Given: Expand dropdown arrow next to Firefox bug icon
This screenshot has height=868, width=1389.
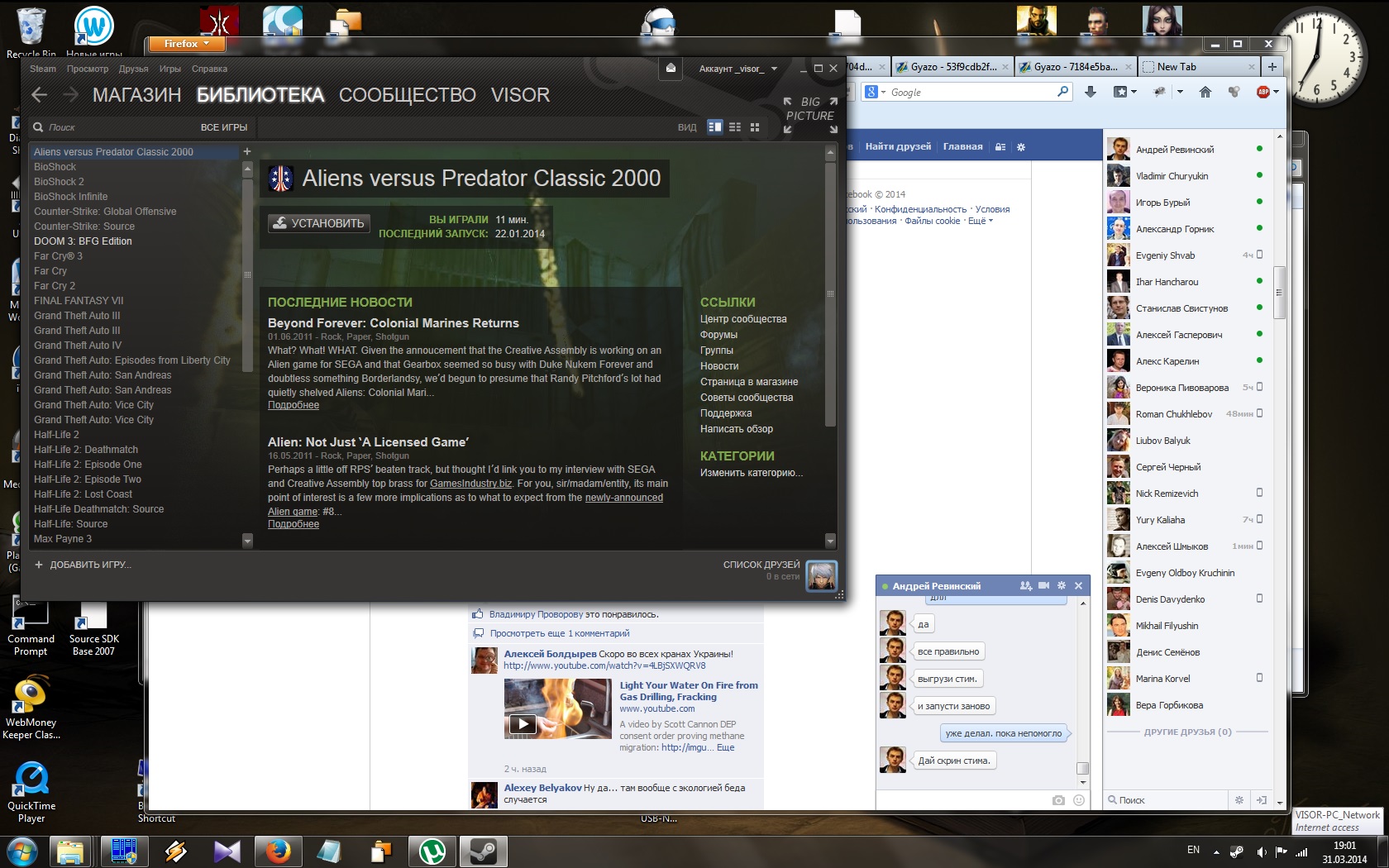Looking at the screenshot, I should click(1180, 92).
